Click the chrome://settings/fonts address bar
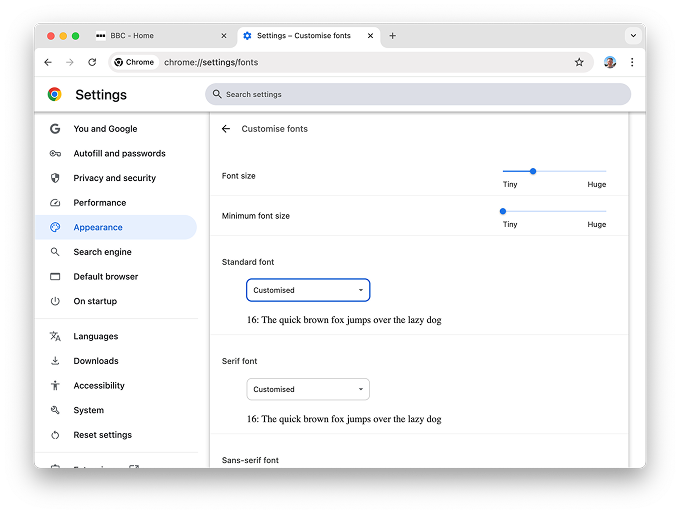Viewport: 680px width, 514px height. point(350,62)
